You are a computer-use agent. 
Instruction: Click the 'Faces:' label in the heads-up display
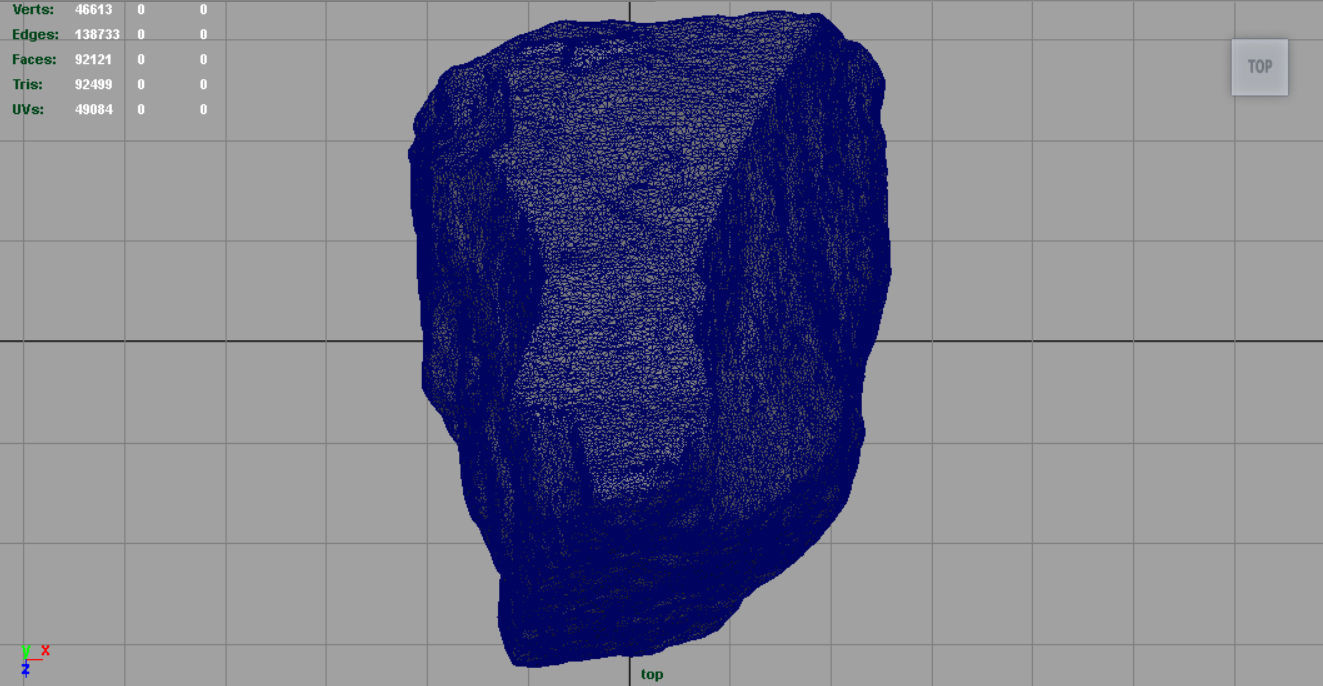coord(34,59)
